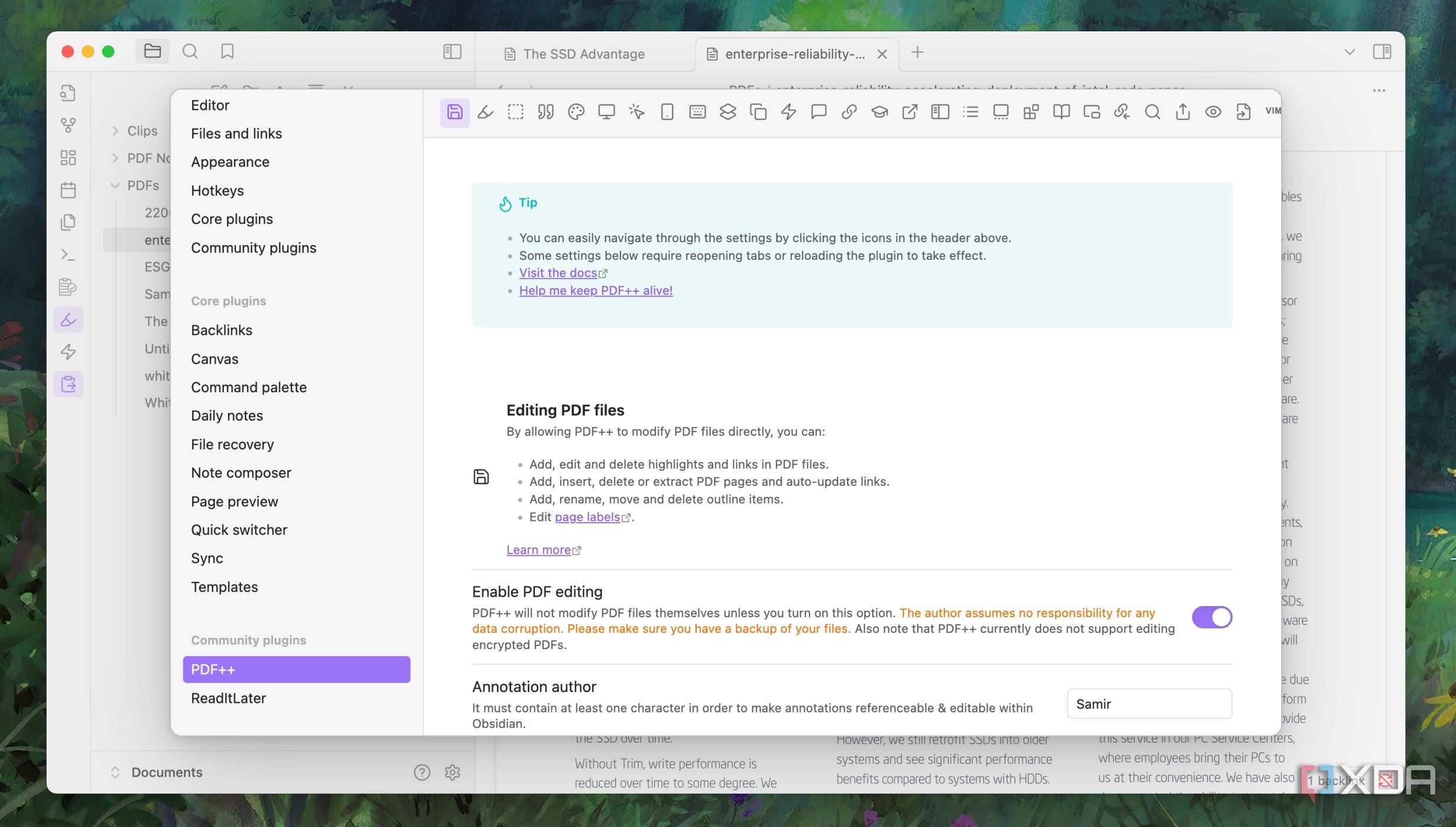
Task: Open the copy settings icon
Action: pos(758,112)
